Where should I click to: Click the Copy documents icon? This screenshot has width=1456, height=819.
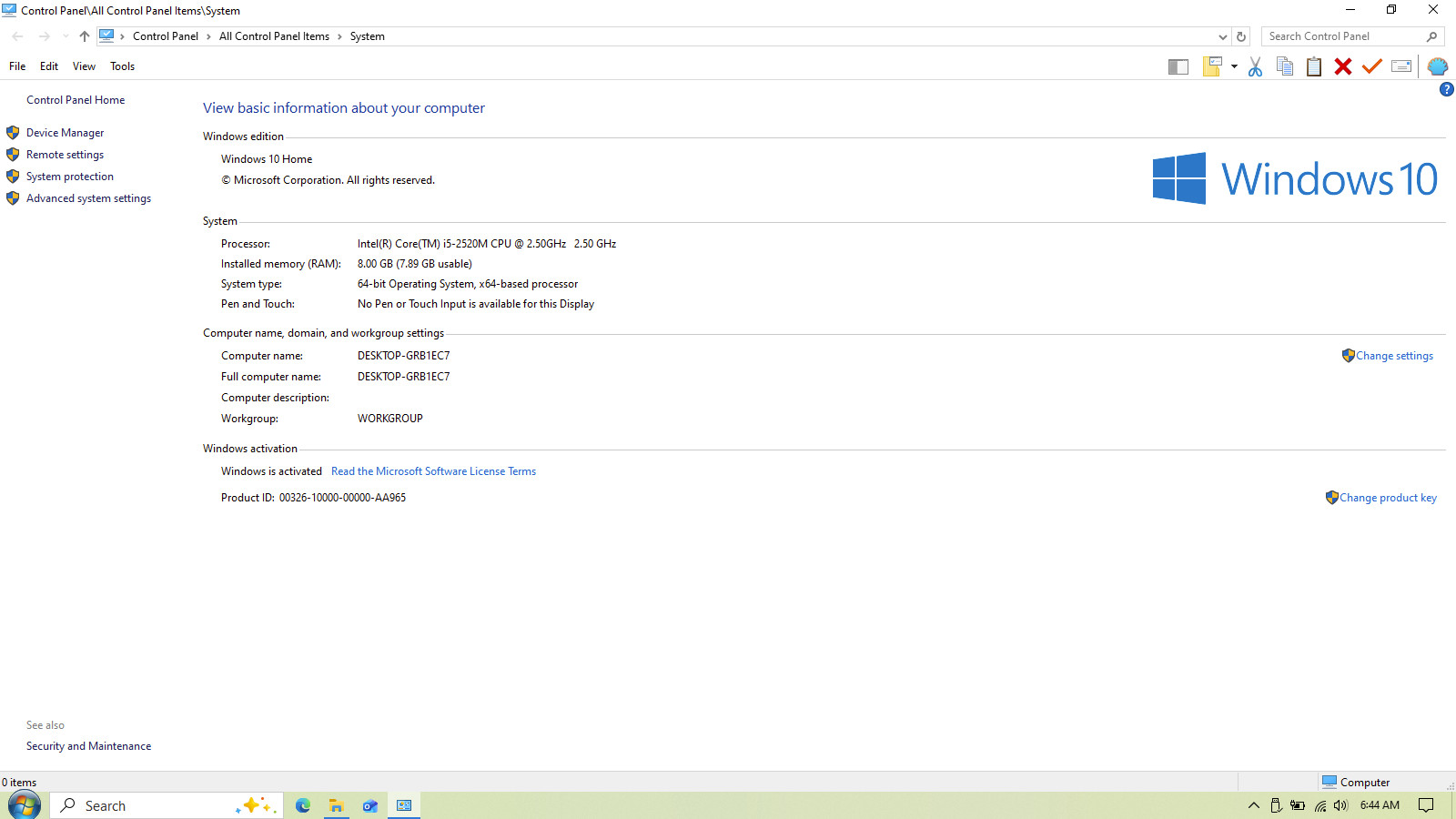(1285, 66)
